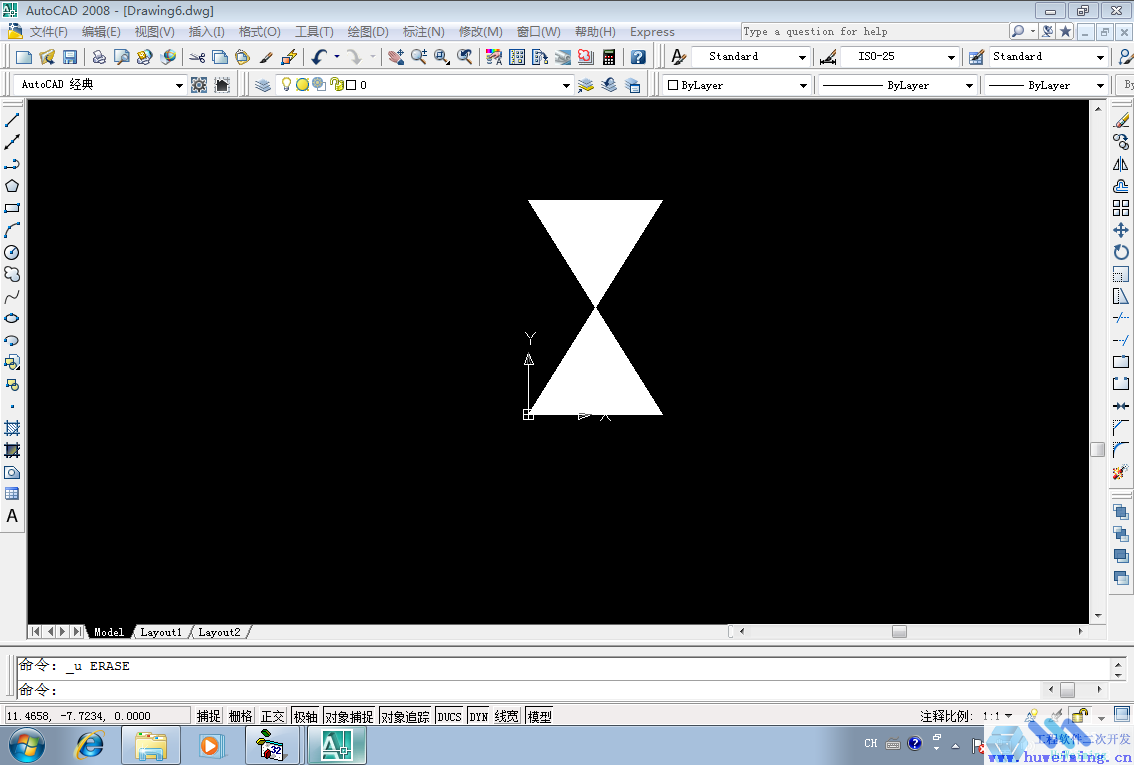Click the Help question mark icon

638,57
